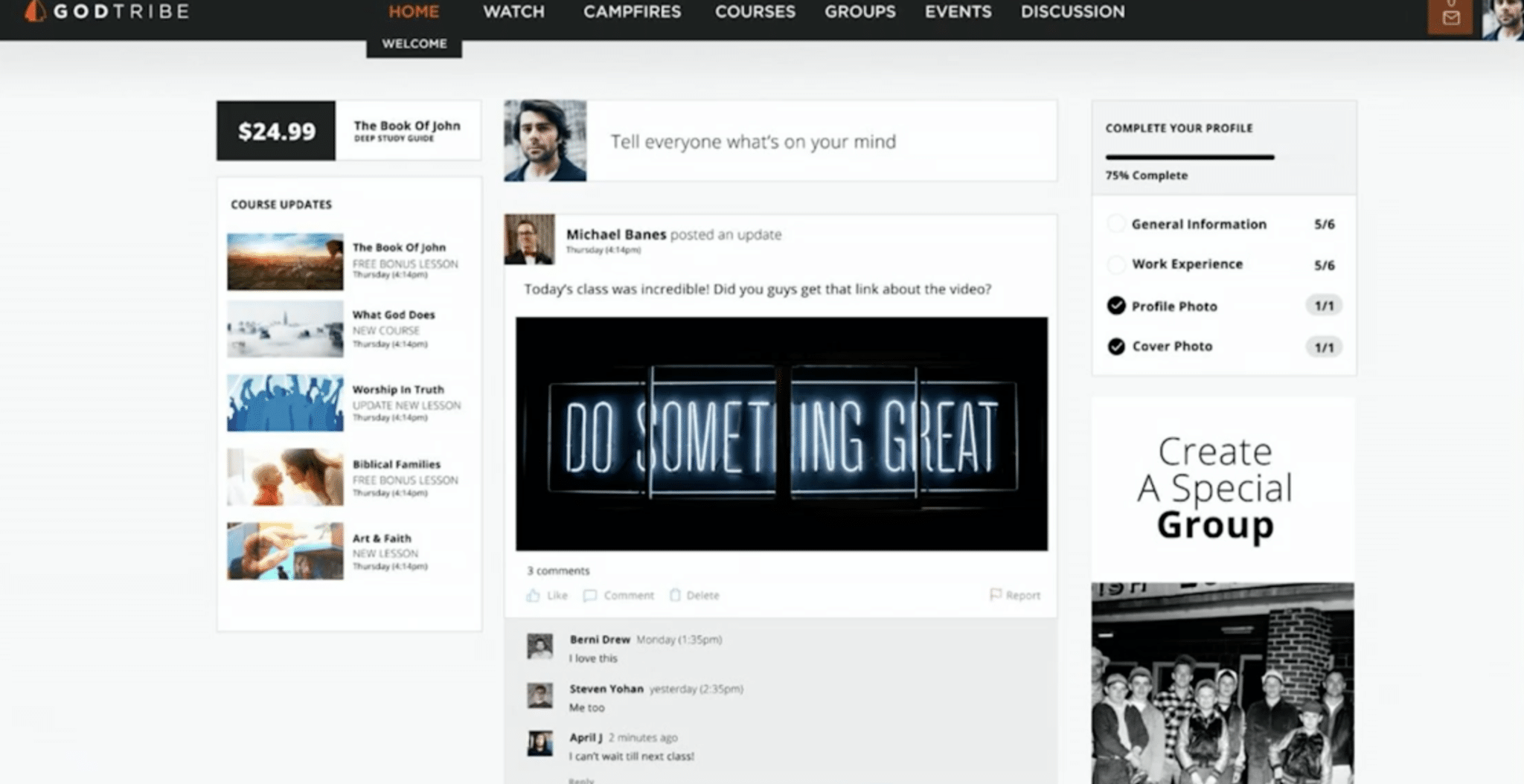Image resolution: width=1524 pixels, height=784 pixels.
Task: Buy The Book Of John for $24.99
Action: 276,131
